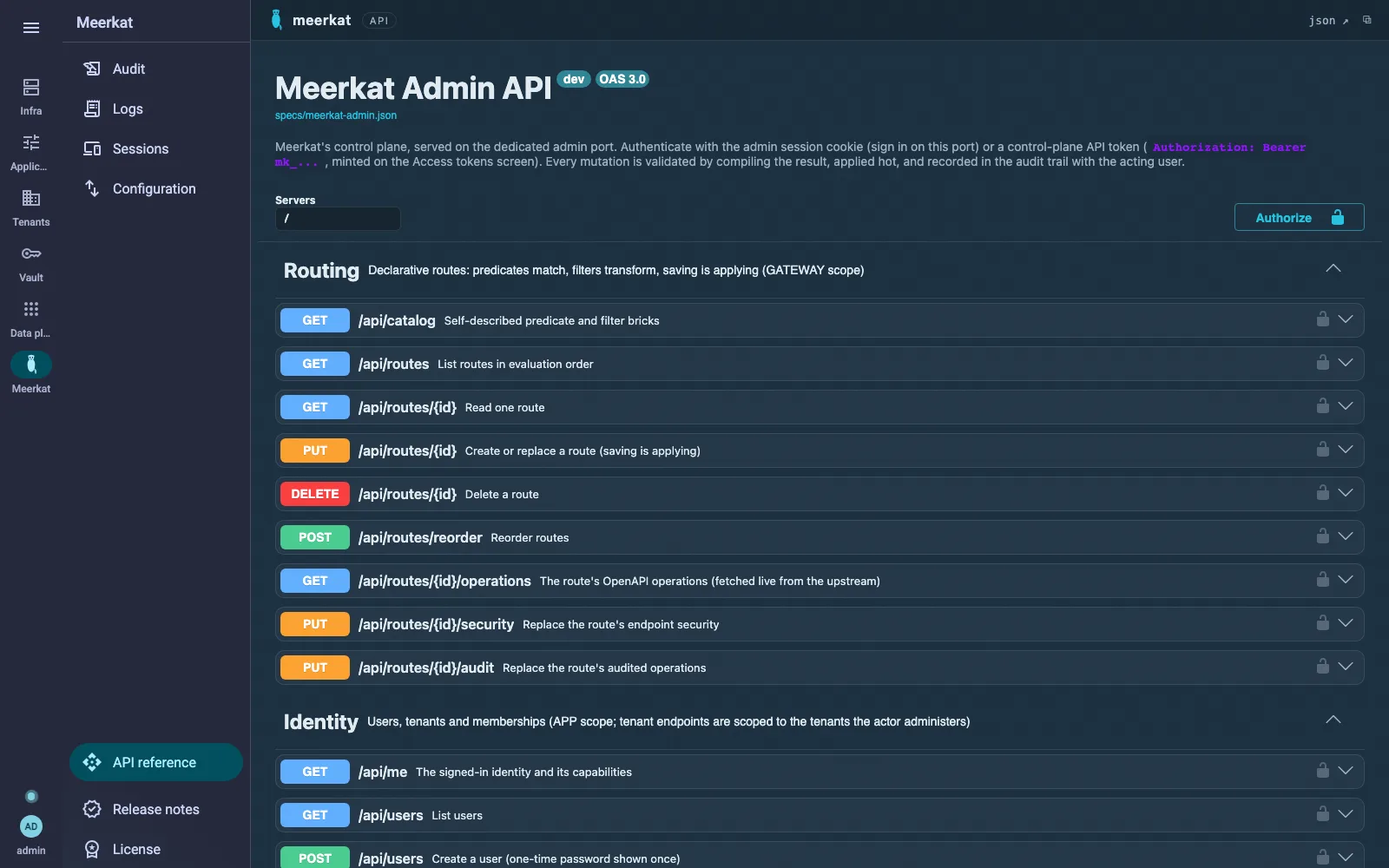The width and height of the screenshot is (1389, 868).
Task: Expand the GET /api/routes row chevron
Action: 1346,363
